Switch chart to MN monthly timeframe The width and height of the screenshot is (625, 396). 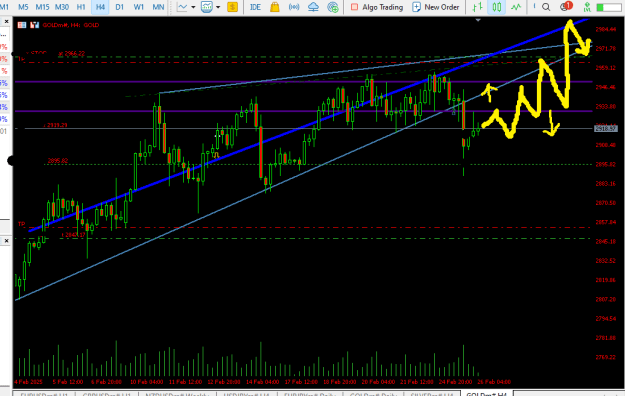pos(158,7)
